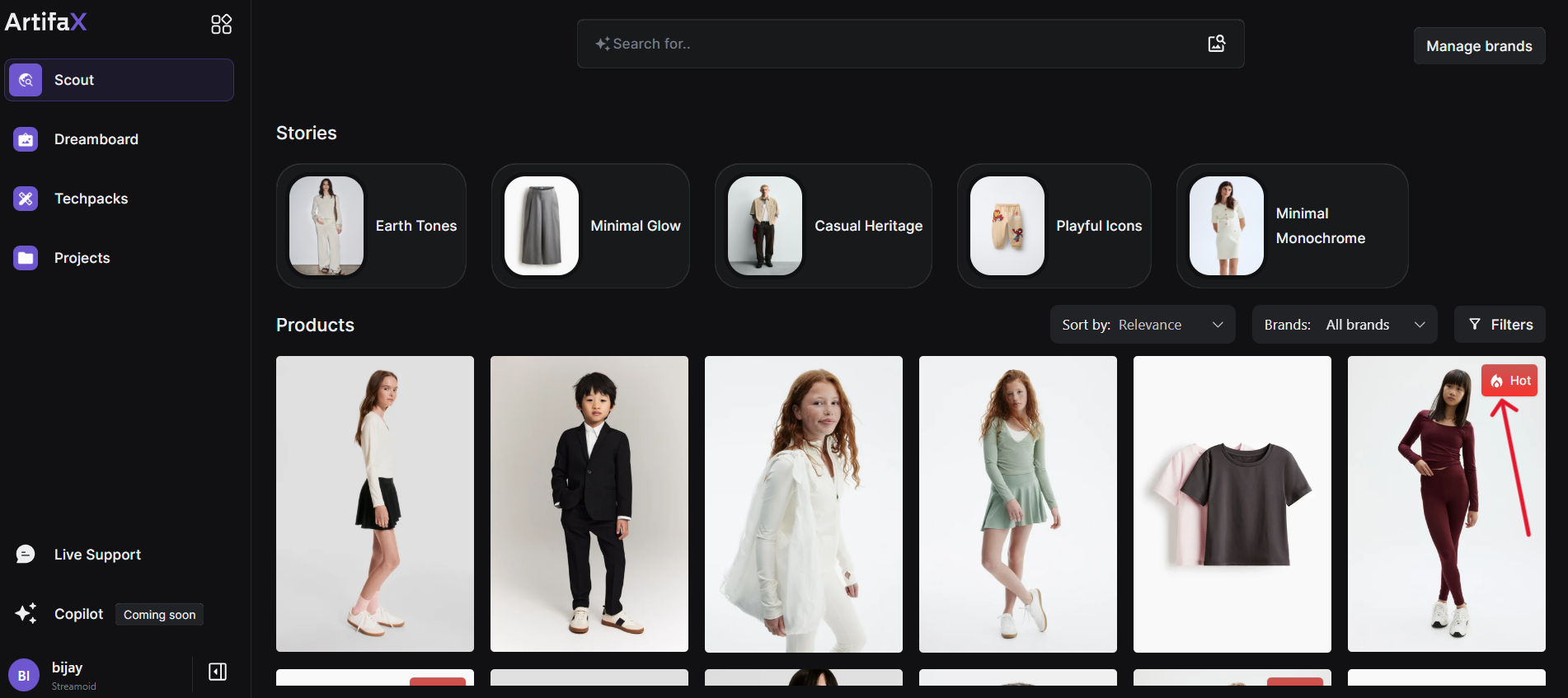This screenshot has height=698, width=1568.
Task: Open Techpacks from the sidebar
Action: pyautogui.click(x=91, y=199)
